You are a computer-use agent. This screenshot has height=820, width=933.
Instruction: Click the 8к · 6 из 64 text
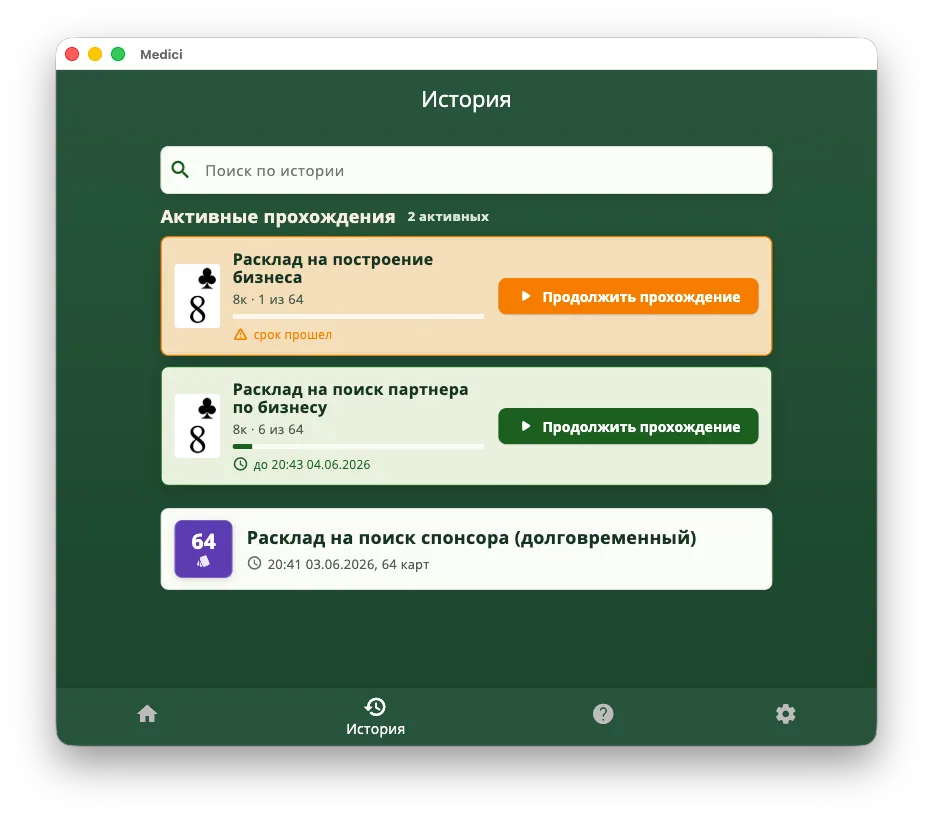[x=268, y=429]
